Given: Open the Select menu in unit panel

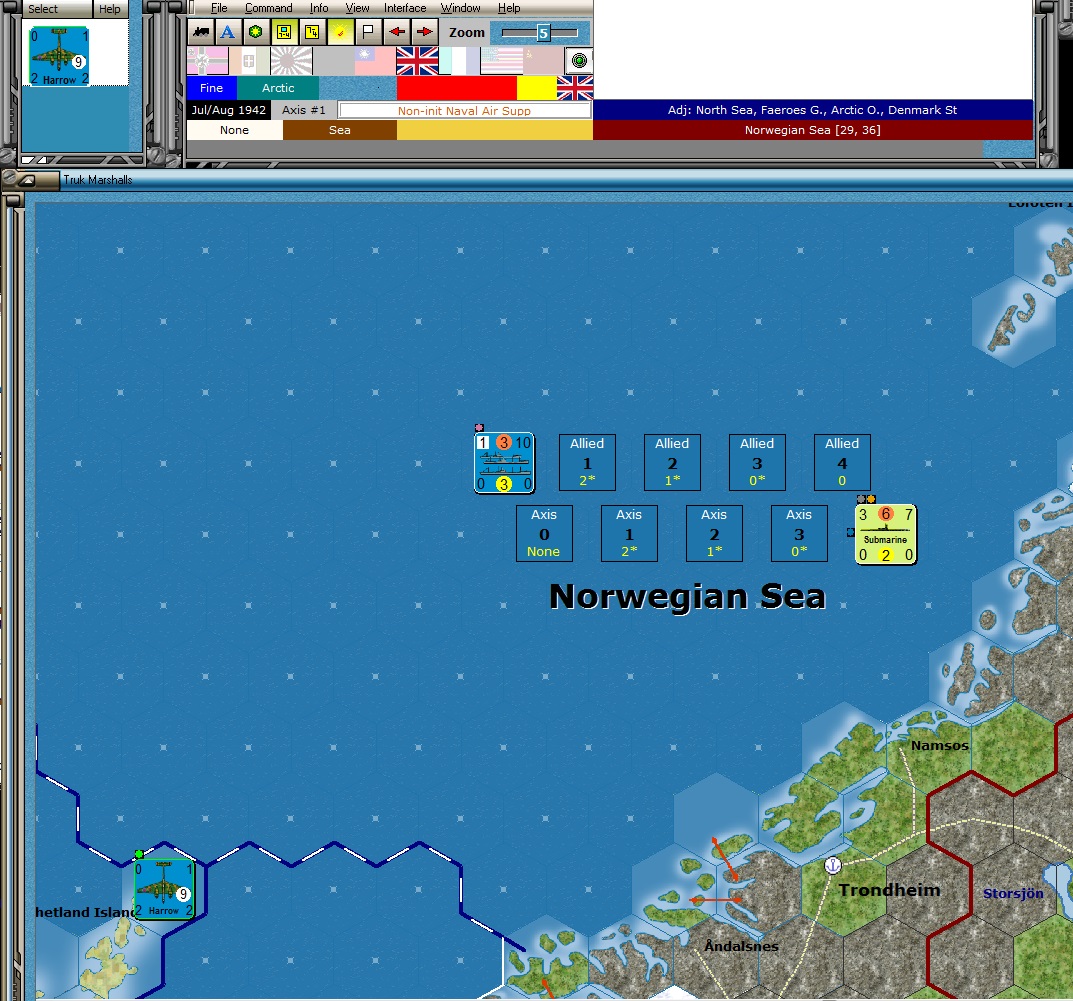Looking at the screenshot, I should (x=42, y=9).
